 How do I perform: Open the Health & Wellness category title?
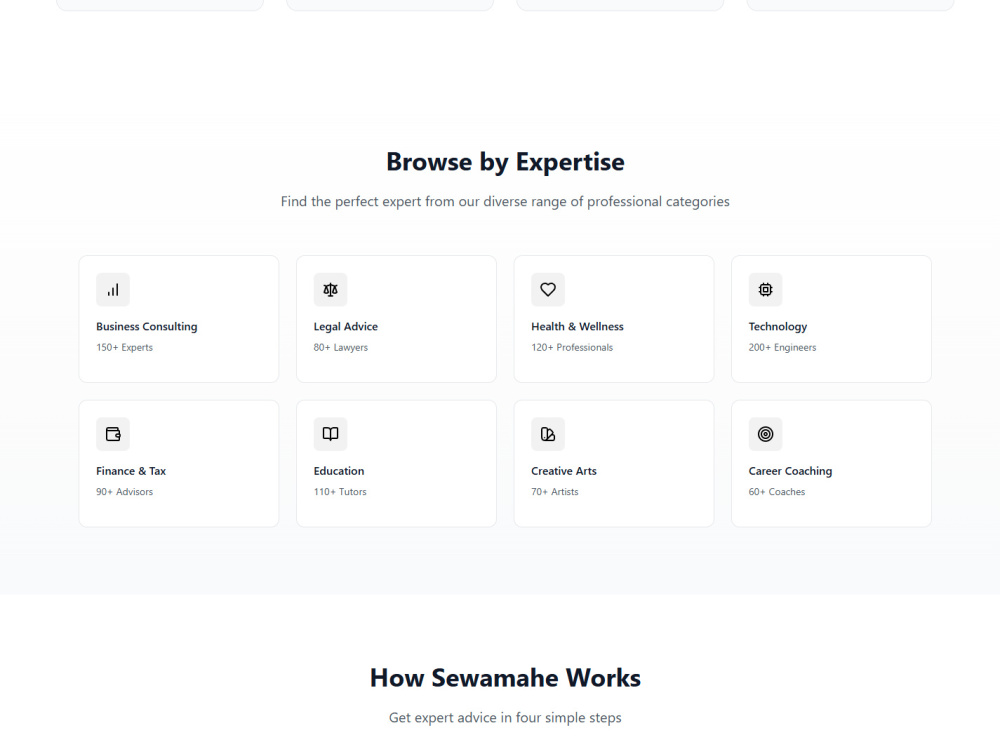pyautogui.click(x=577, y=327)
